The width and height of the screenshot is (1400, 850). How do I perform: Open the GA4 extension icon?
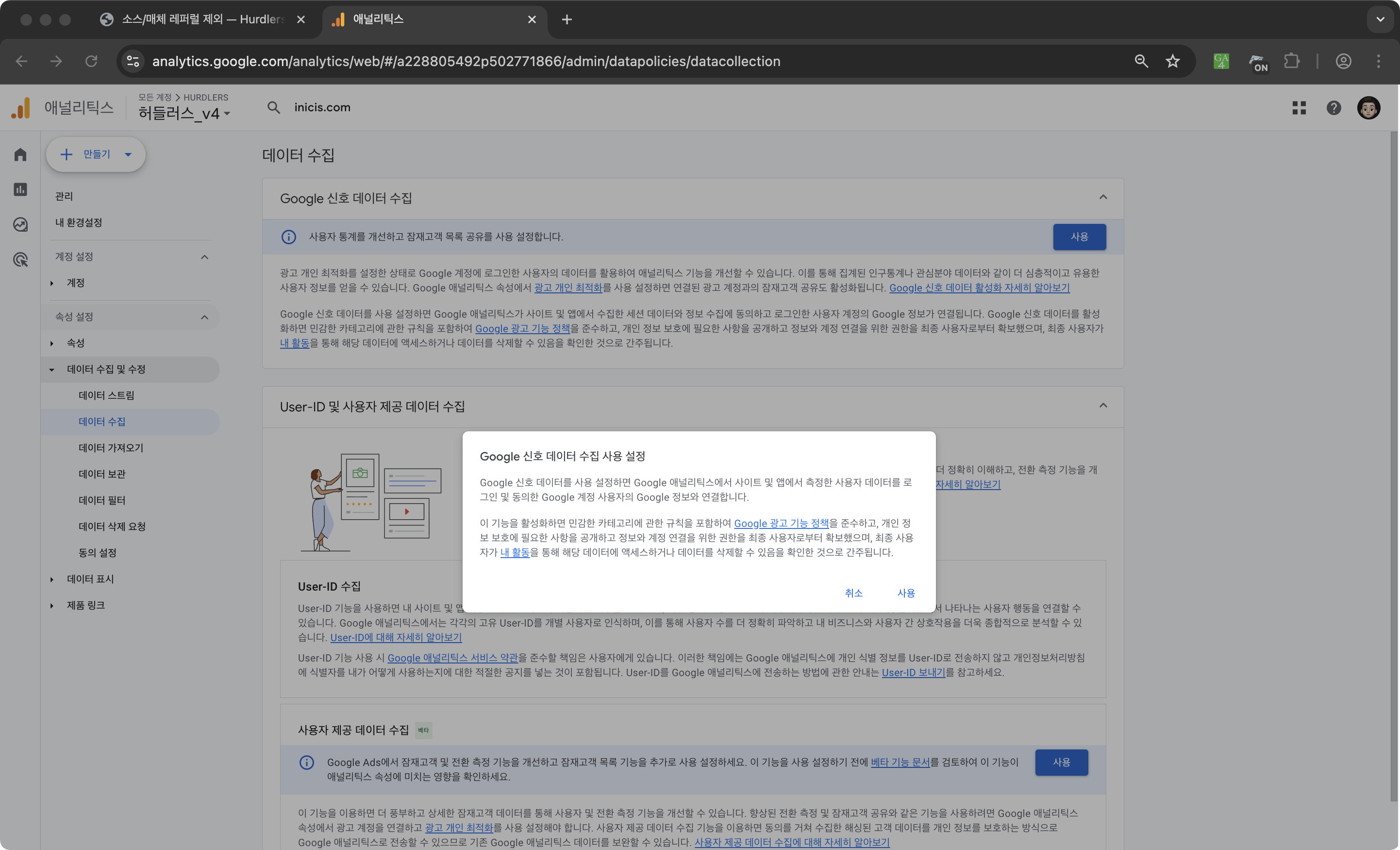1221,61
